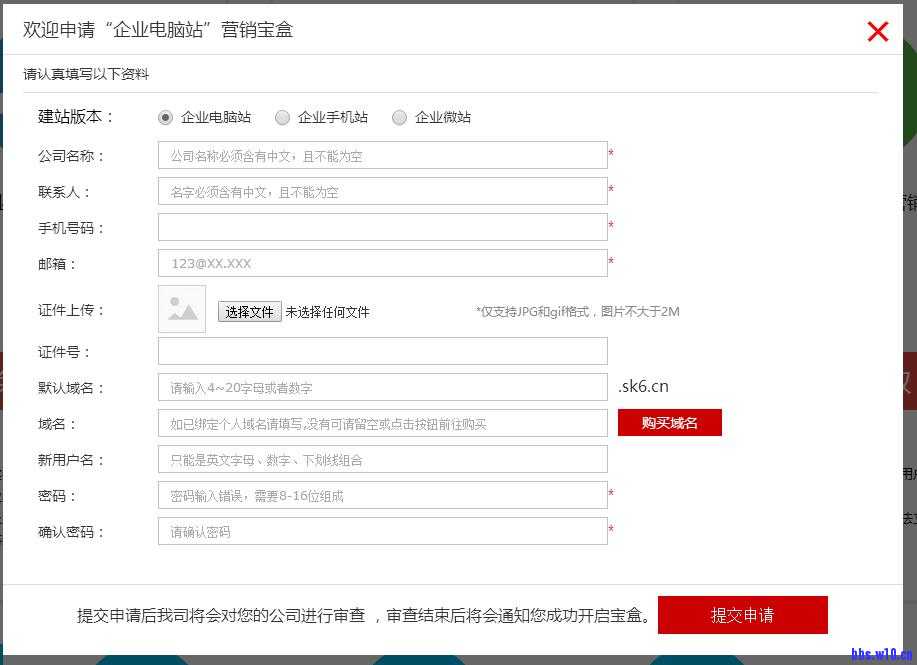
Task: Click the 证件号 input field
Action: pos(382,352)
